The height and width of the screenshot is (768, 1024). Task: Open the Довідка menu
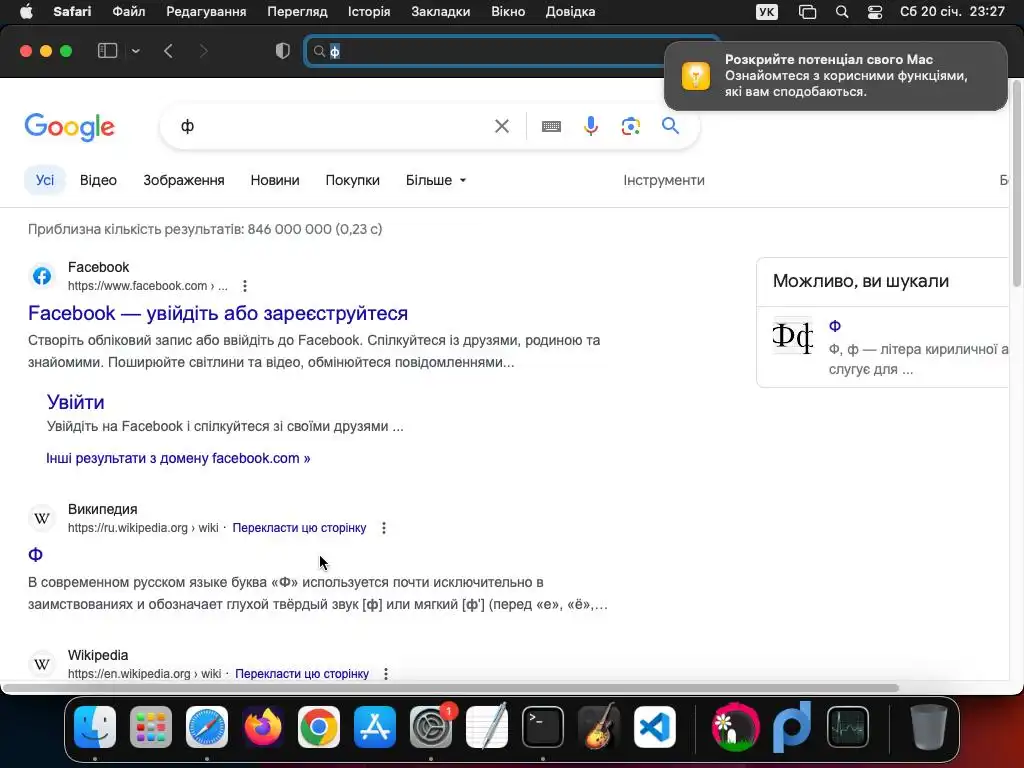(x=570, y=12)
